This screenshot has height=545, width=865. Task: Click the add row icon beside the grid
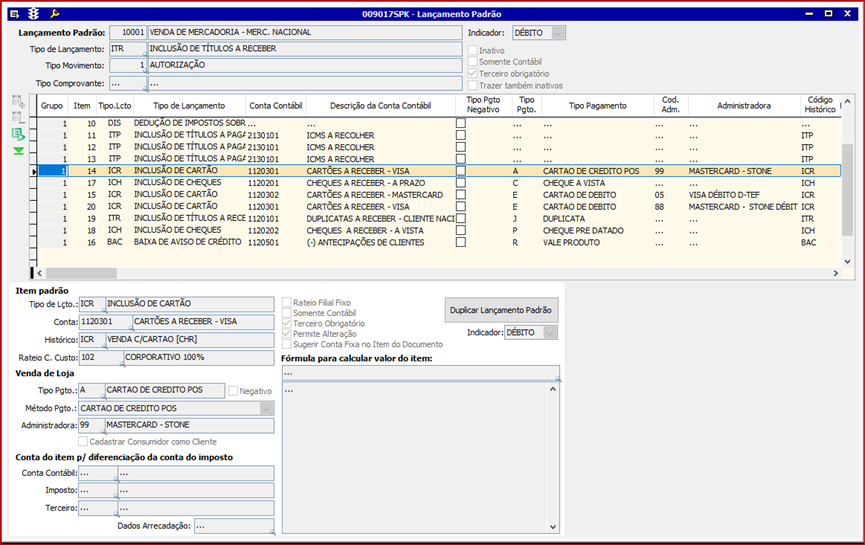coord(19,101)
